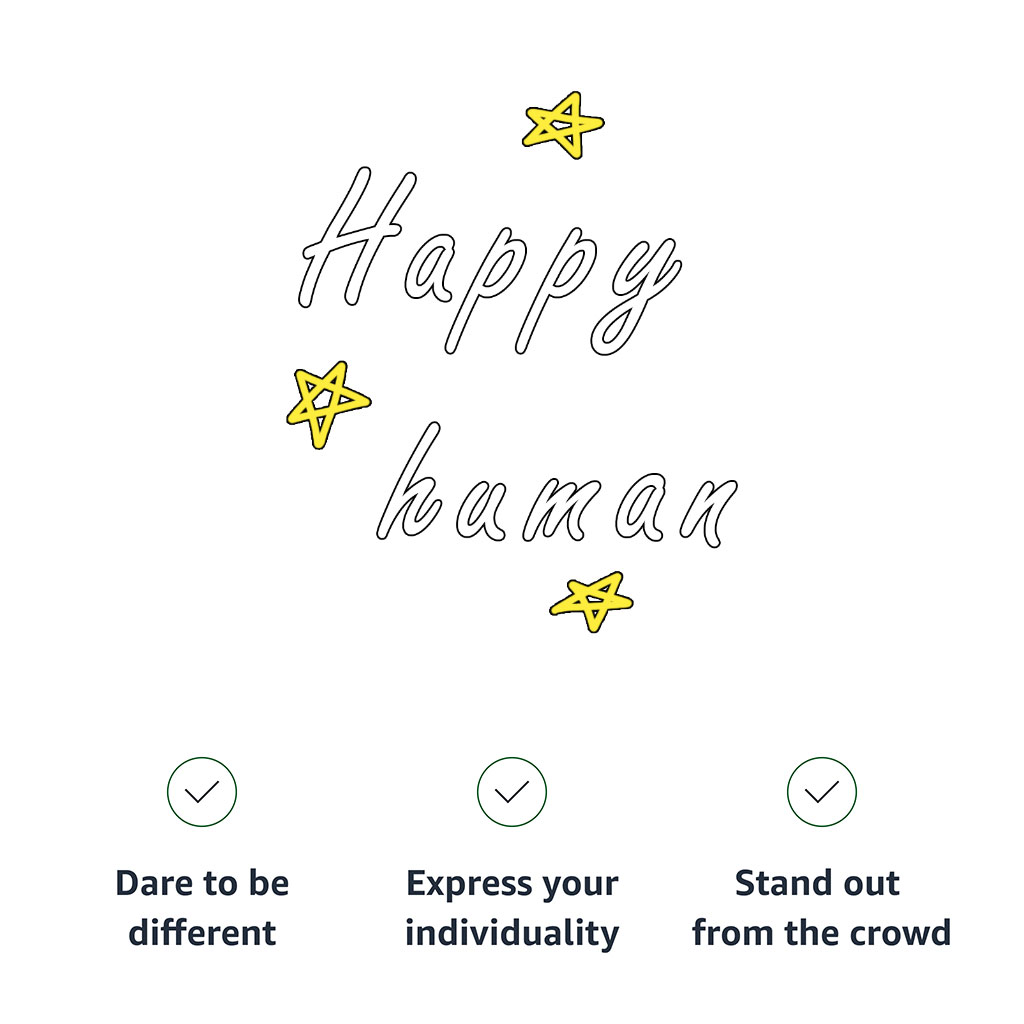Click the text from the crowd
The height and width of the screenshot is (1024, 1024).
(x=822, y=932)
